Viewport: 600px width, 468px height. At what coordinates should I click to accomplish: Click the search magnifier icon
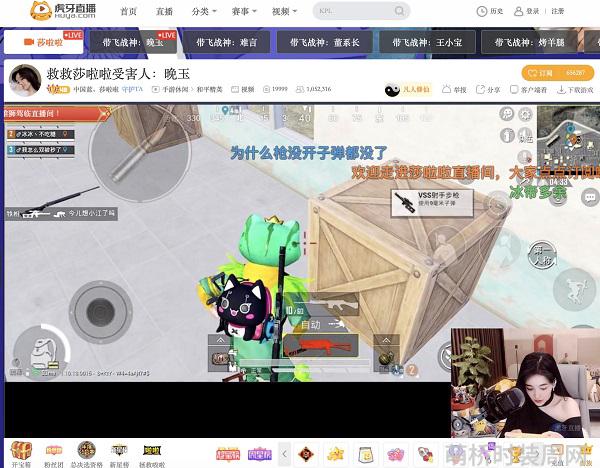pyautogui.click(x=399, y=11)
